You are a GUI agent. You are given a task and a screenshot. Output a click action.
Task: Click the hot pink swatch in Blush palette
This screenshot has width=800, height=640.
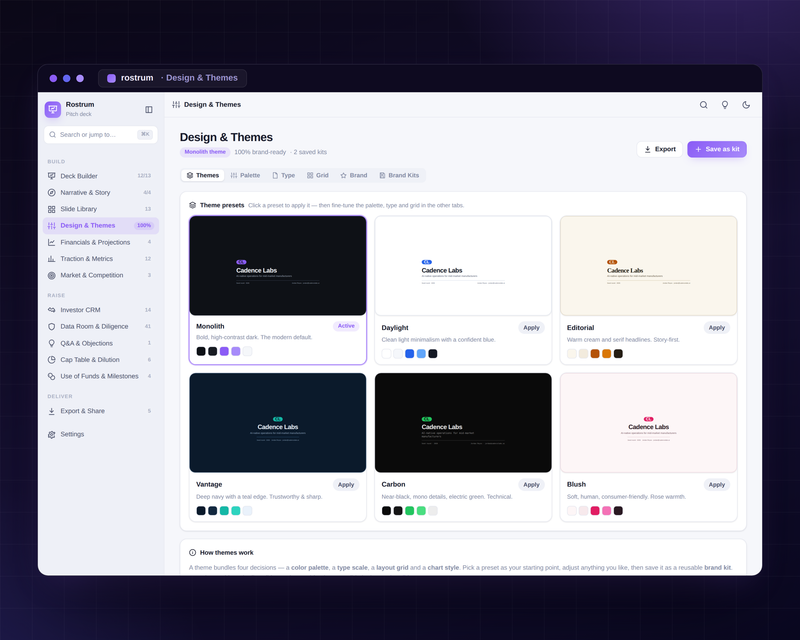click(x=595, y=511)
